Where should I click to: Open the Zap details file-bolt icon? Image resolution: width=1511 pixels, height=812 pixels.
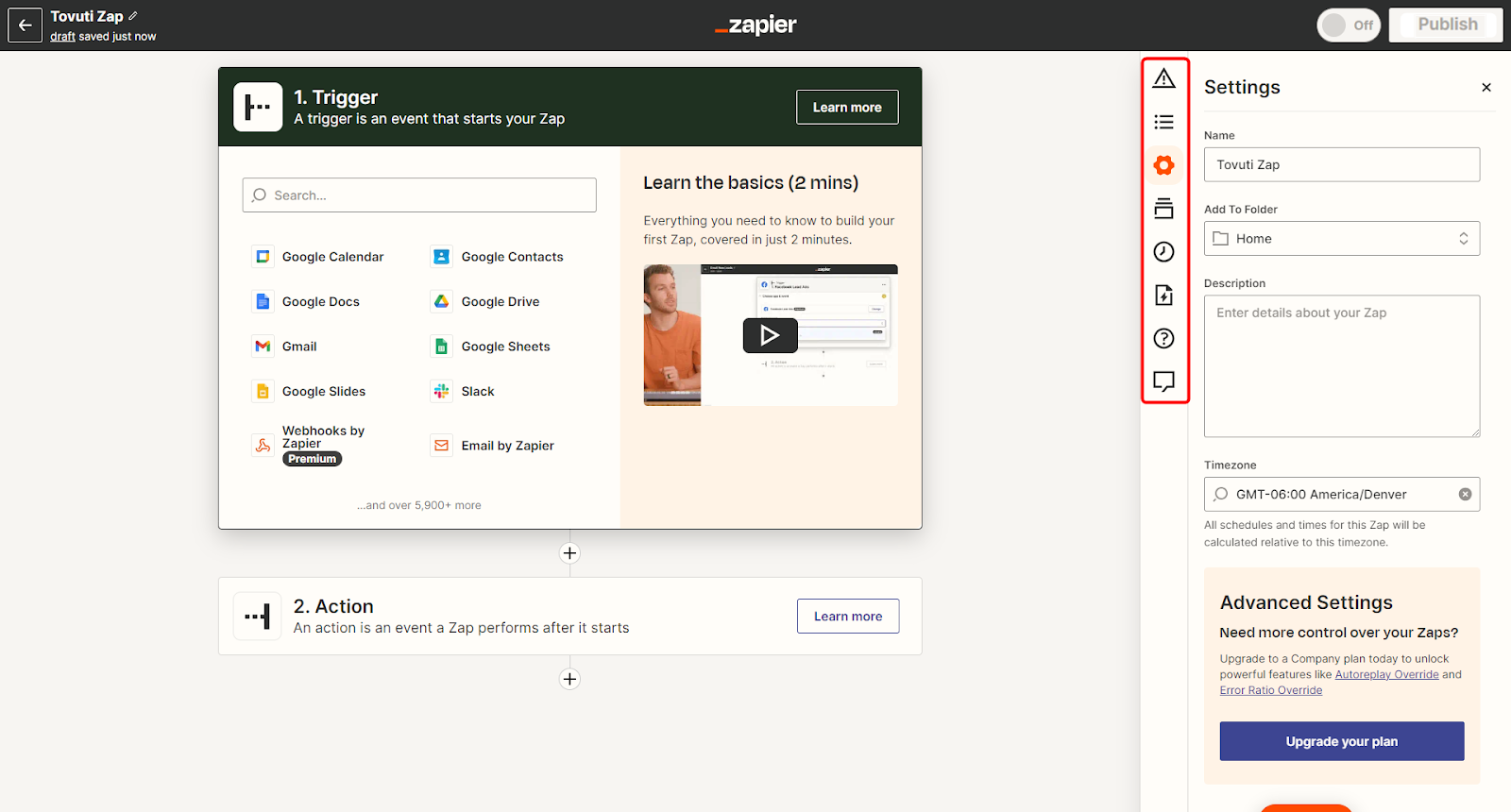pos(1163,295)
